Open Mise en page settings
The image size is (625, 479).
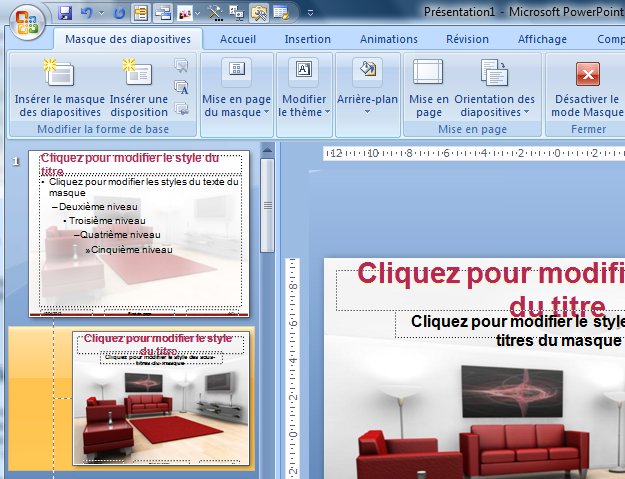point(428,89)
